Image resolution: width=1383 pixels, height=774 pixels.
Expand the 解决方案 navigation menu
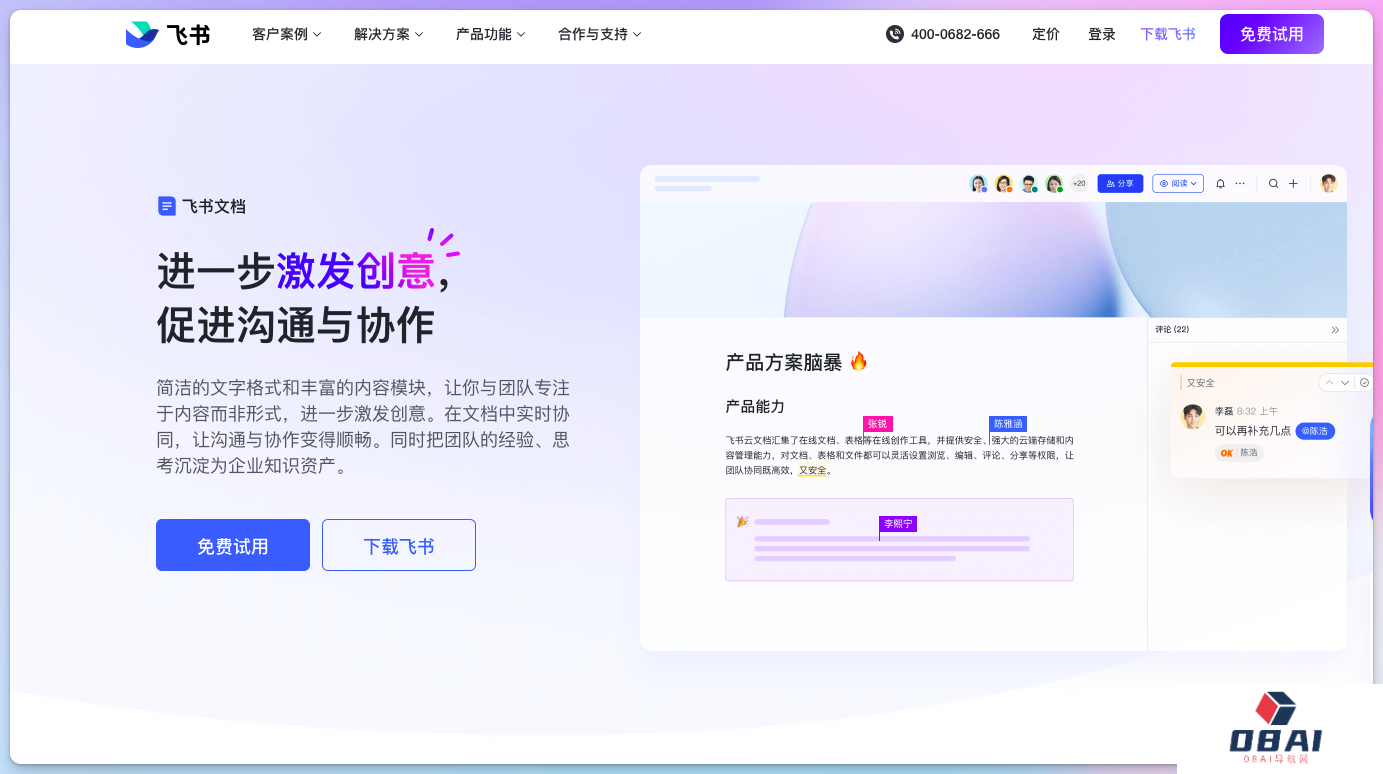[388, 34]
